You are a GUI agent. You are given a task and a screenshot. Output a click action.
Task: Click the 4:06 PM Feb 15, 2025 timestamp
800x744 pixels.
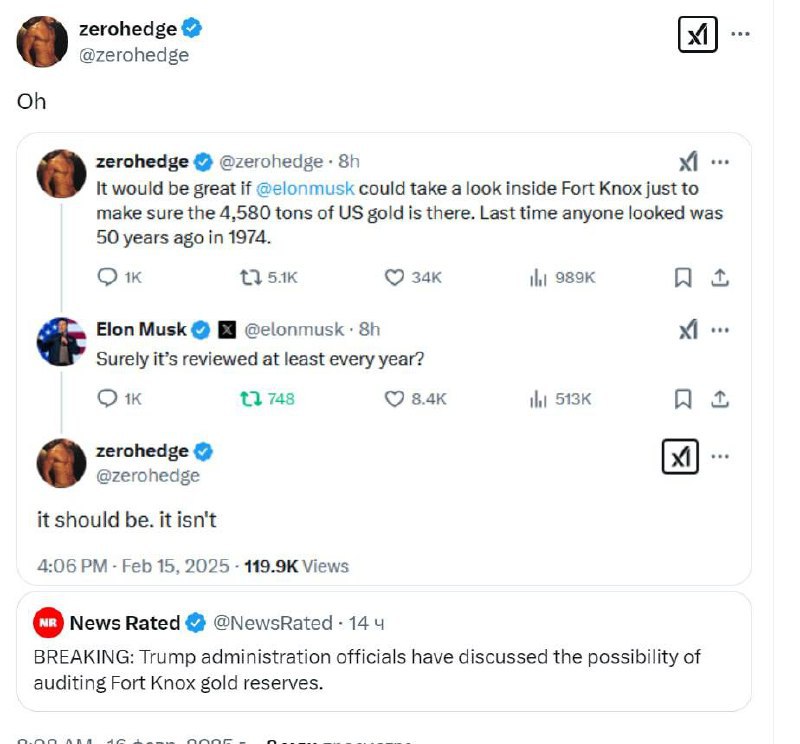(133, 566)
